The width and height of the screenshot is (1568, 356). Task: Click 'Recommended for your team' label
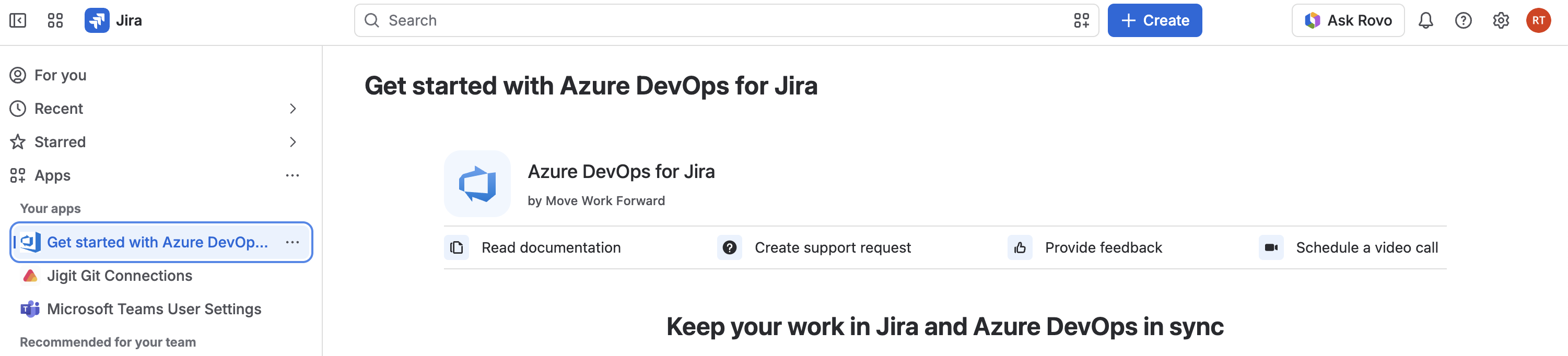(x=108, y=342)
